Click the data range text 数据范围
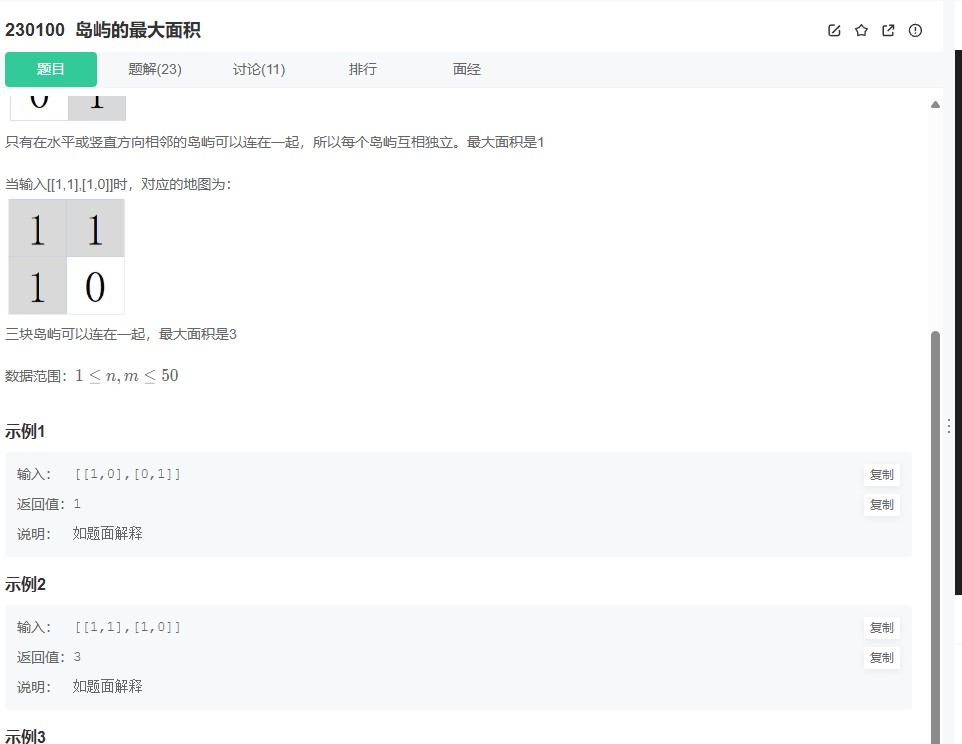962x744 pixels. pos(91,376)
